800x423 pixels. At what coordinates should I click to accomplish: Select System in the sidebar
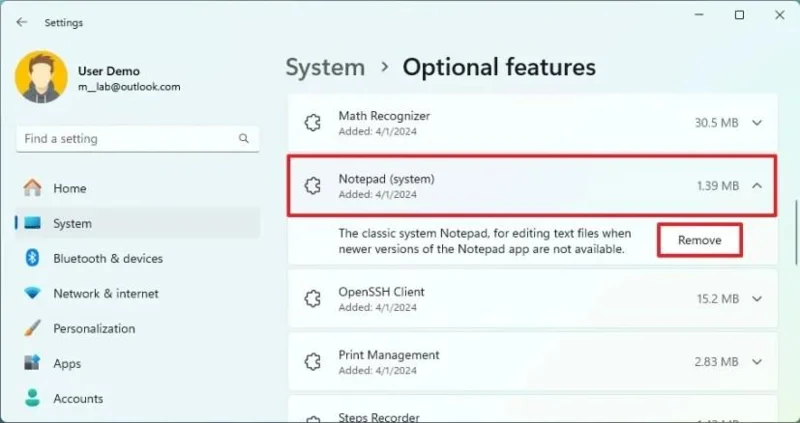point(138,223)
